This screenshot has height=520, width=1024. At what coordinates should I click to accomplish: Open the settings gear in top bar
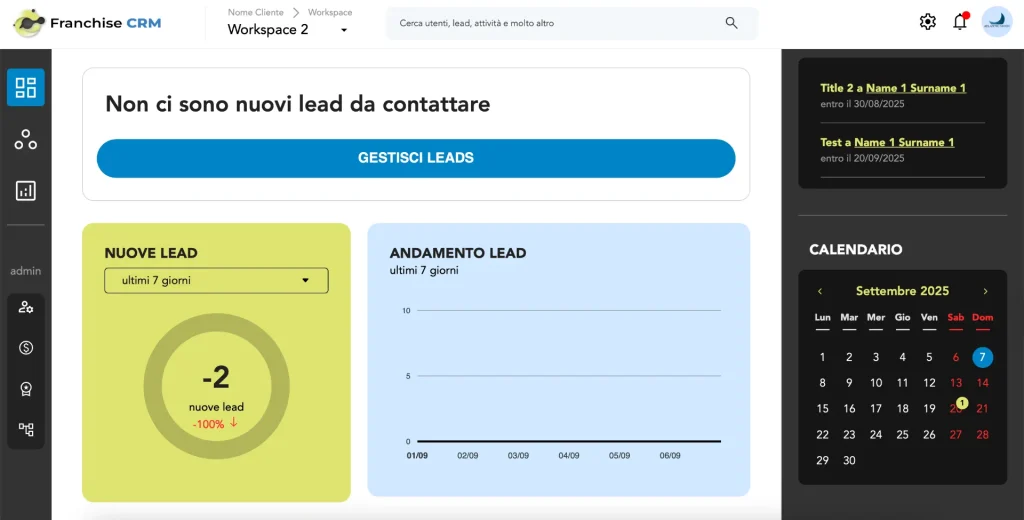tap(927, 22)
